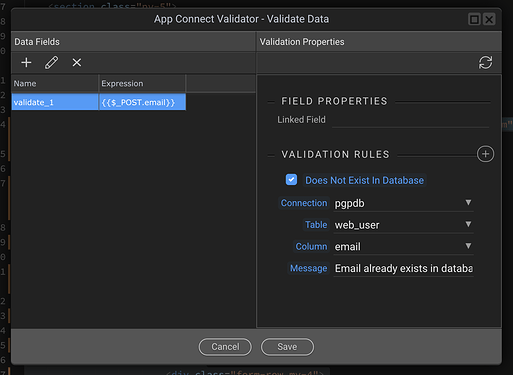Add a new validation rule with circled plus

tap(485, 154)
